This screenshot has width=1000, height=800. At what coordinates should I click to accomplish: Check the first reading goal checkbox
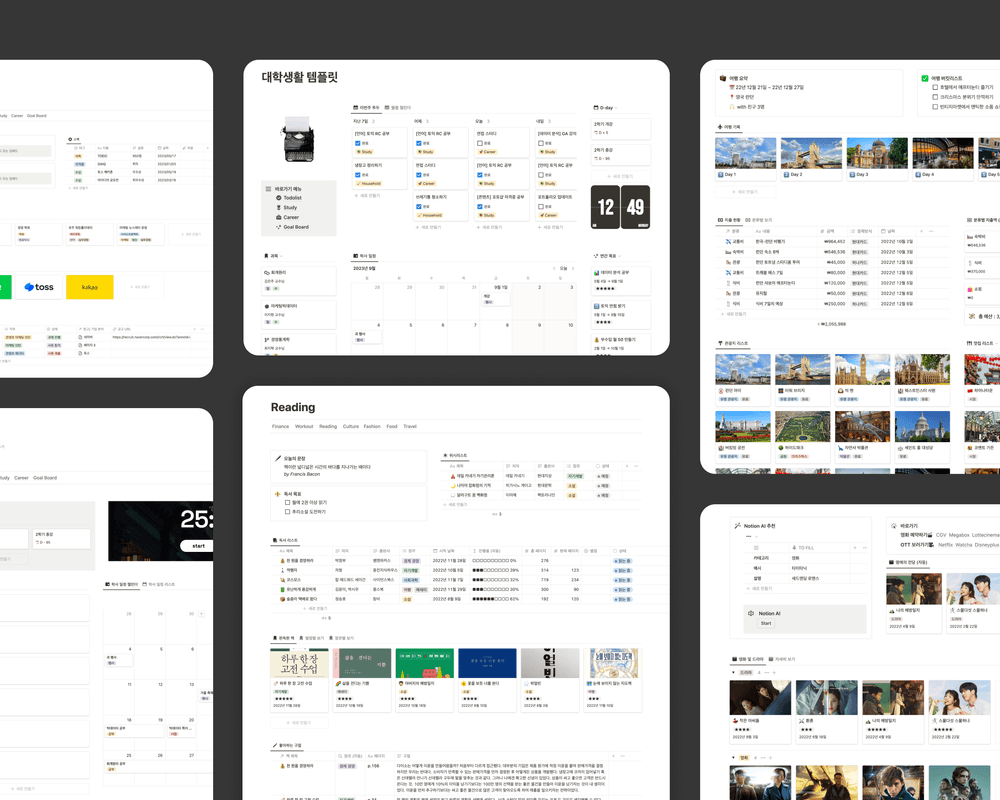(288, 502)
